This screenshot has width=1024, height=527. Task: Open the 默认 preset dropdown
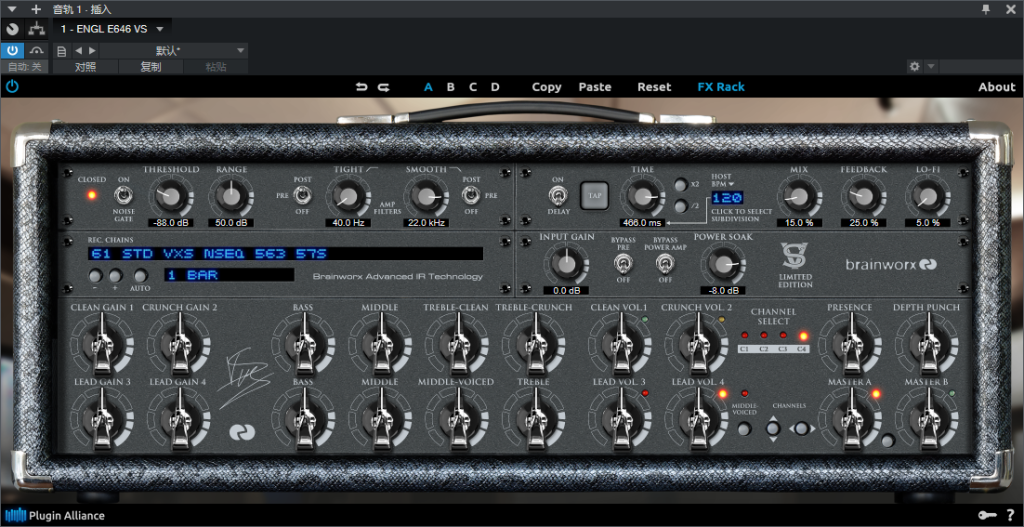click(174, 51)
